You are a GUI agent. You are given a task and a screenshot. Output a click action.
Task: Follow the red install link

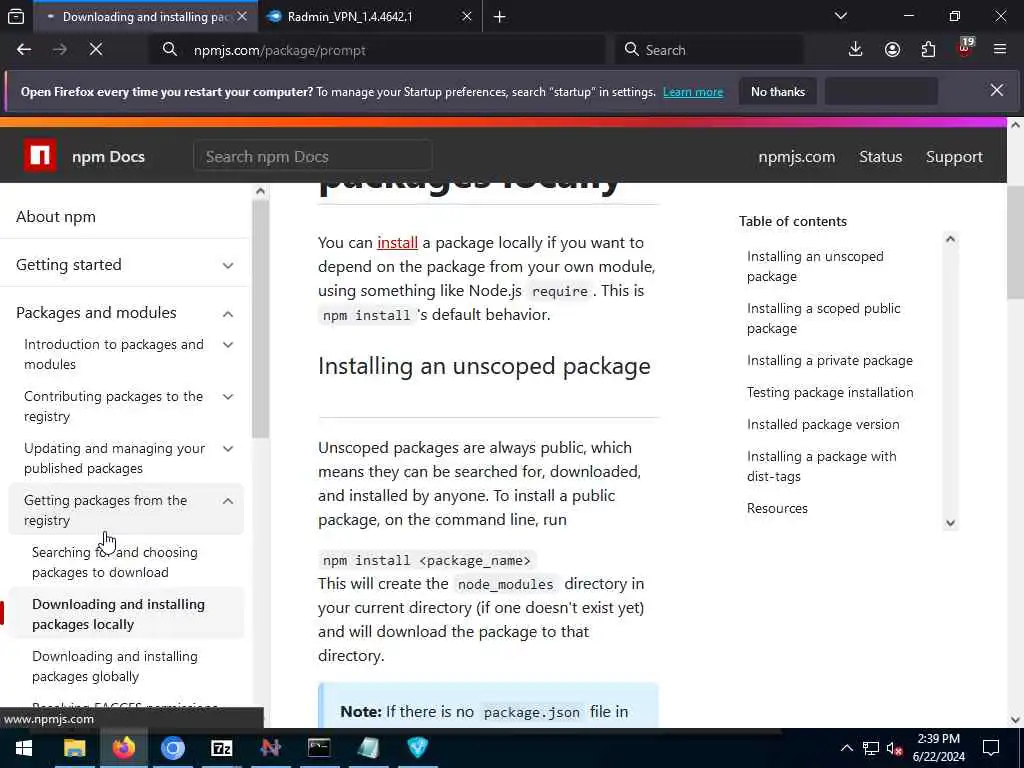397,242
